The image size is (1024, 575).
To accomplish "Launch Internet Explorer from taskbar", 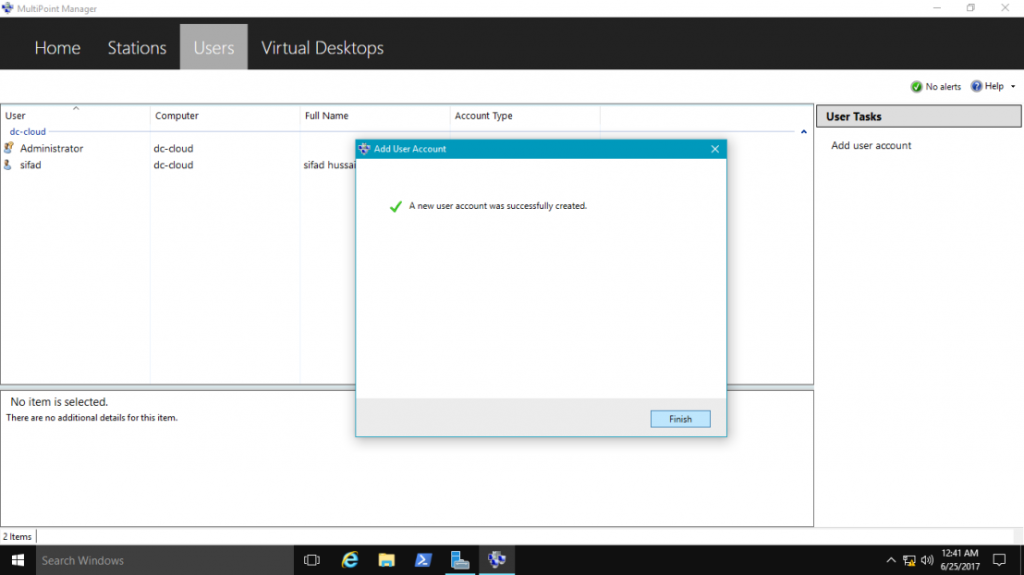I will [350, 560].
